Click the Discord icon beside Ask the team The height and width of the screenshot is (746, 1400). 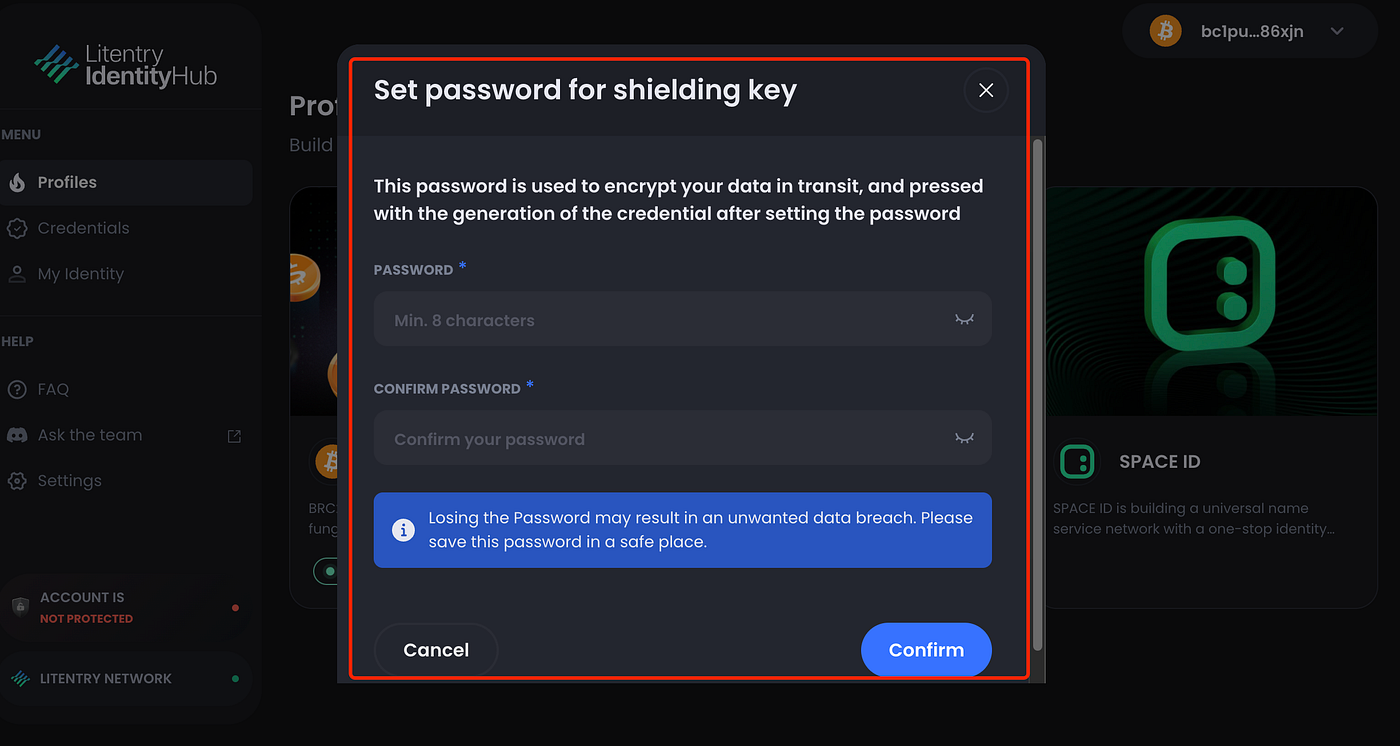[x=17, y=435]
